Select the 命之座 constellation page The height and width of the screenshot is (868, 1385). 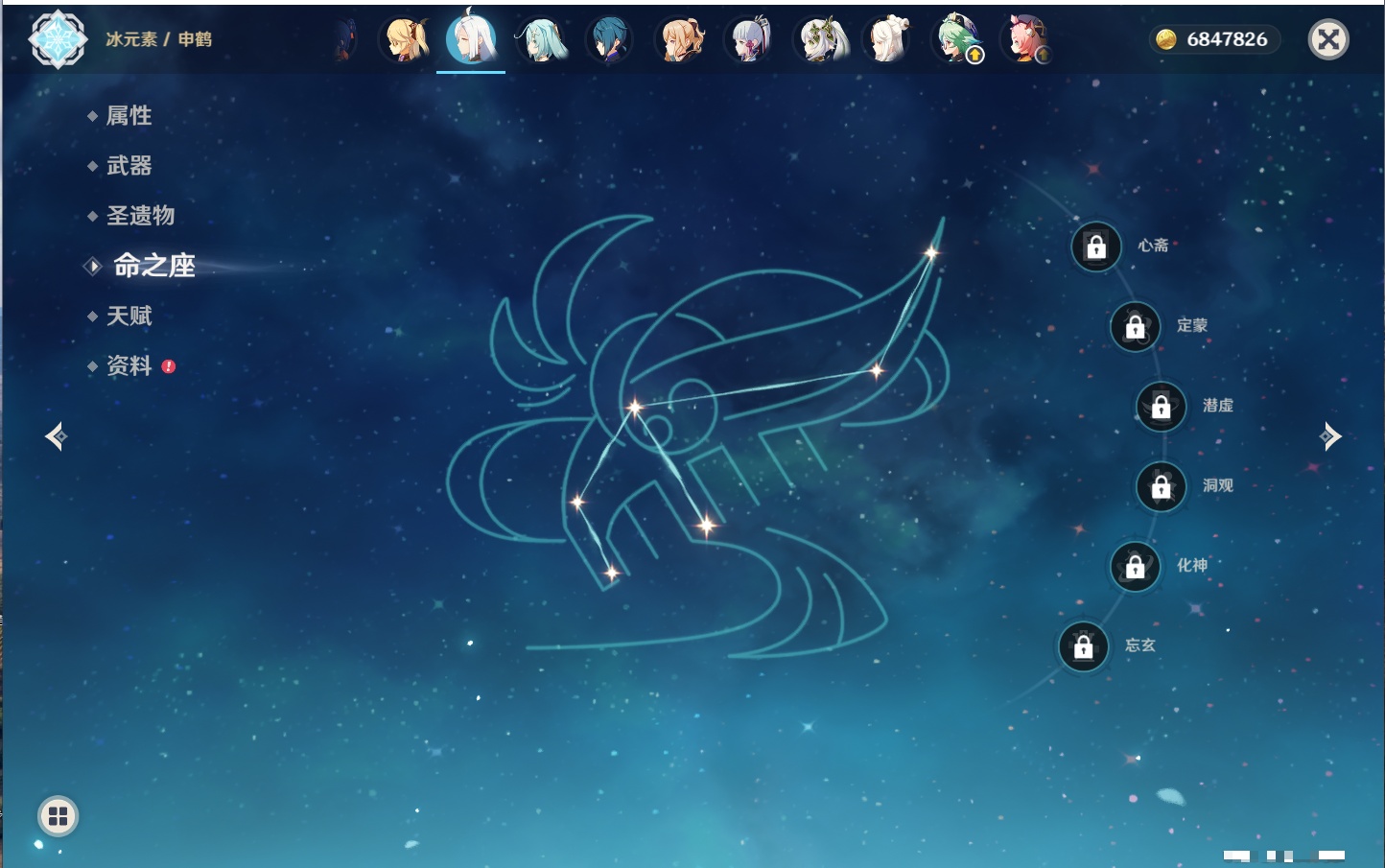click(x=154, y=266)
